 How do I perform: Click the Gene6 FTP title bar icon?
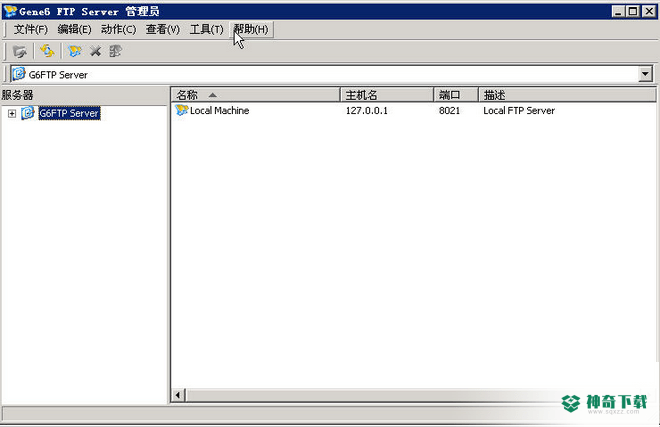coord(10,11)
